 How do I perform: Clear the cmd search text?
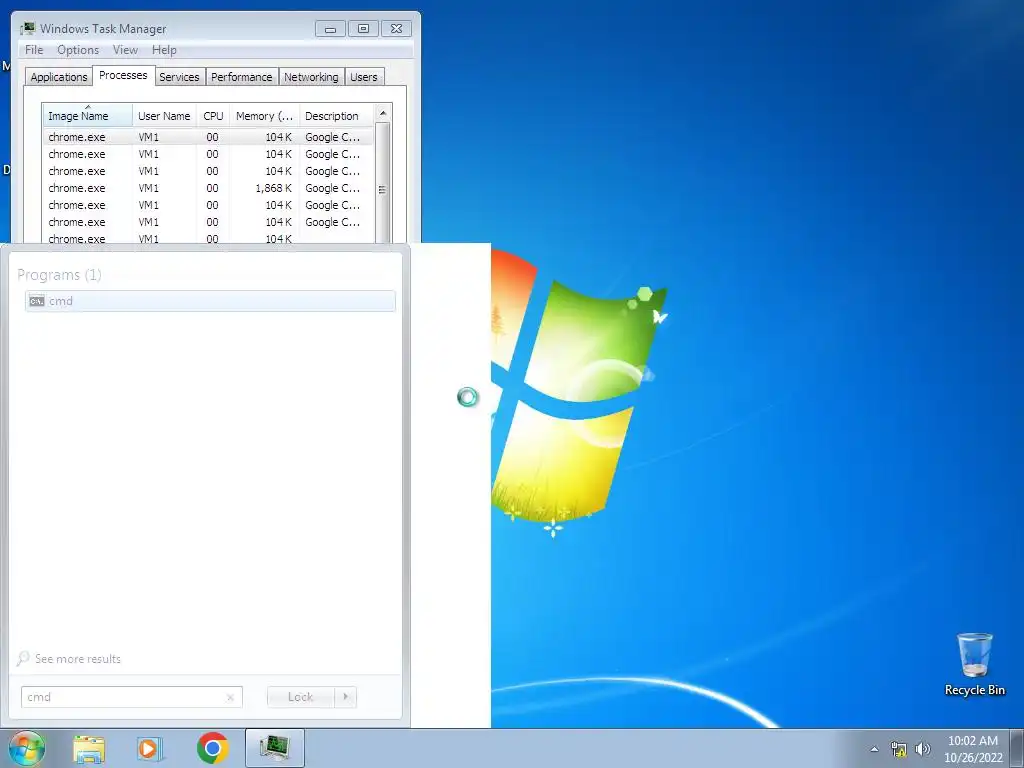pyautogui.click(x=230, y=697)
